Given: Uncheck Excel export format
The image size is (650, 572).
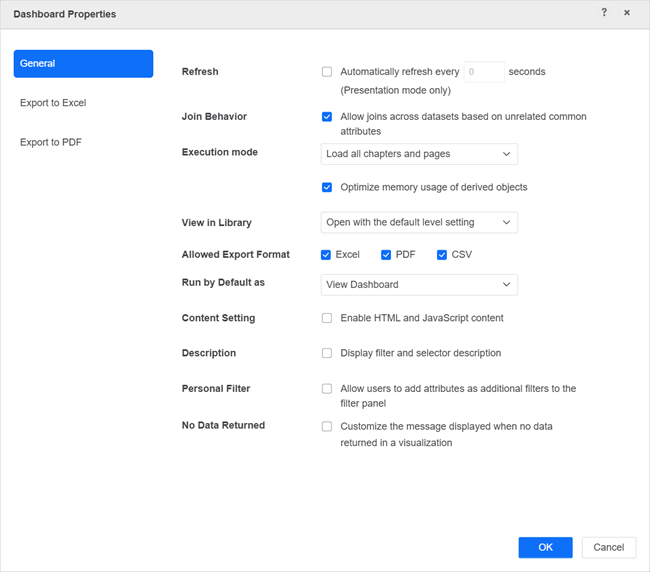Looking at the screenshot, I should click(326, 255).
